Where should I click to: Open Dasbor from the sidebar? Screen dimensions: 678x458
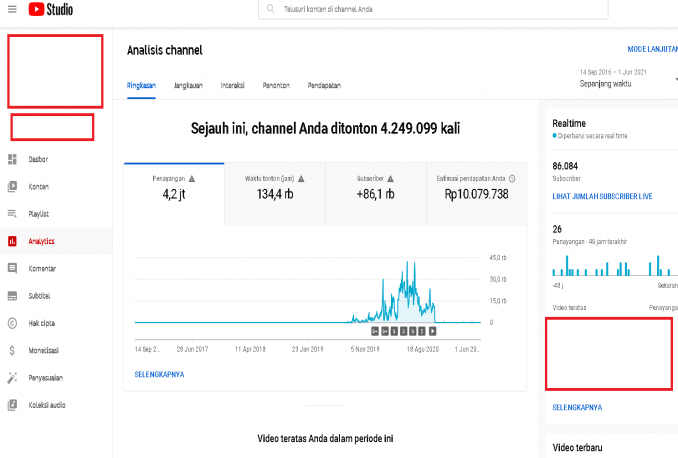[38, 159]
